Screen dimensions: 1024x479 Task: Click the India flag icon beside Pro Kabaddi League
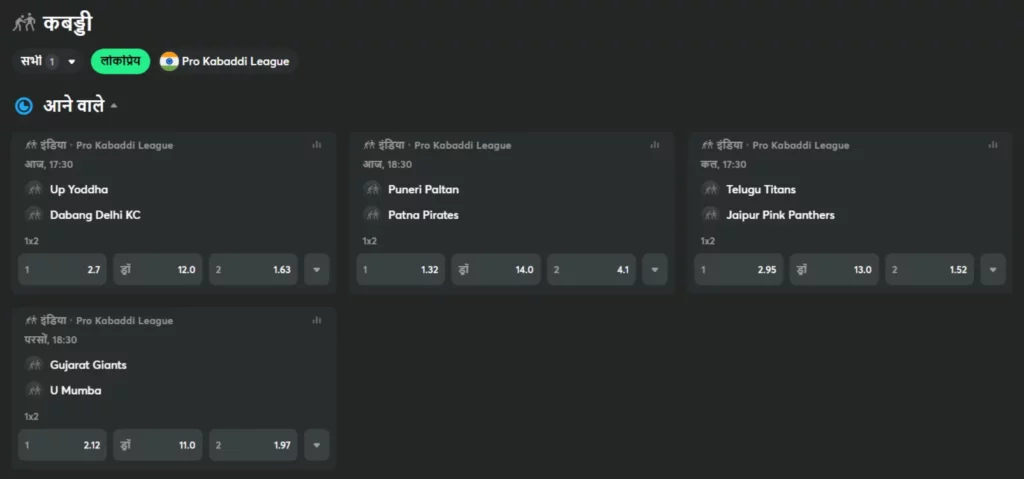click(x=169, y=62)
